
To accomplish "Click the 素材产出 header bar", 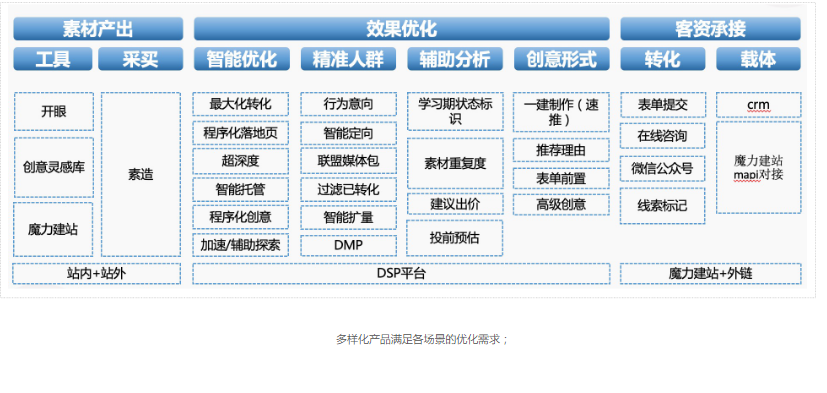I will tap(98, 28).
